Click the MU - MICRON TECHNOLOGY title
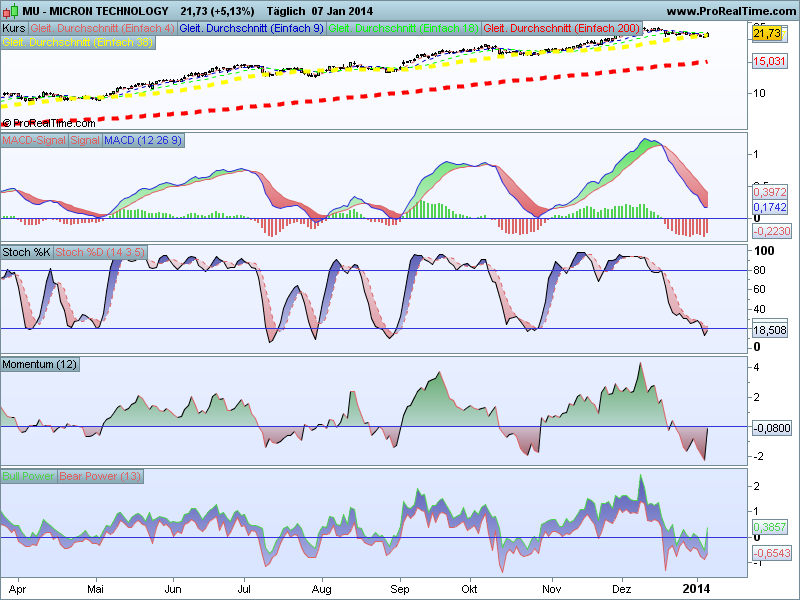Screen dimensions: 800x600 [x=95, y=11]
